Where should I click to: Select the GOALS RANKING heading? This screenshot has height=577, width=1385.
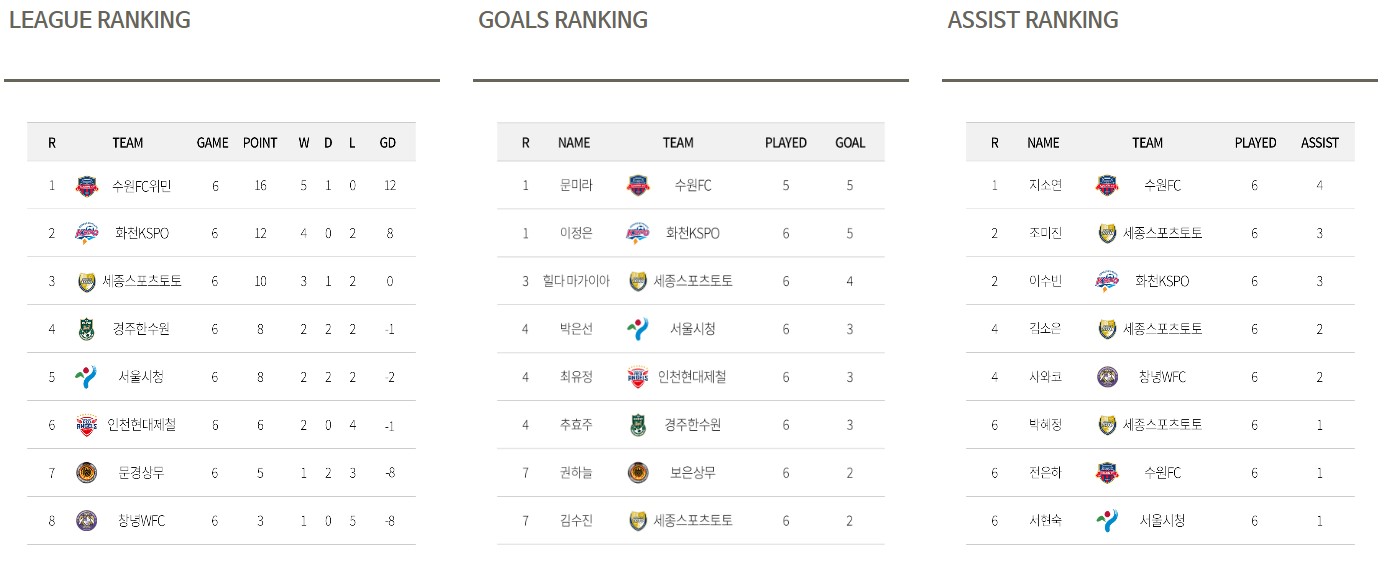click(563, 20)
